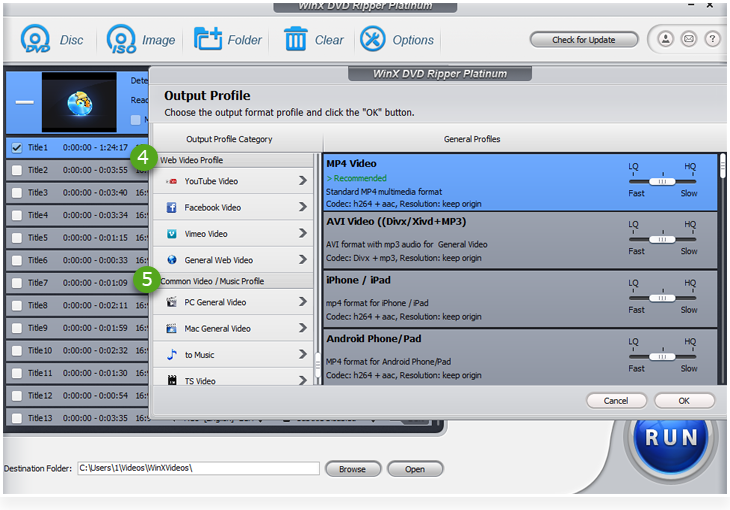Check the Title10 checkbox
Image resolution: width=730 pixels, height=510 pixels.
point(17,351)
